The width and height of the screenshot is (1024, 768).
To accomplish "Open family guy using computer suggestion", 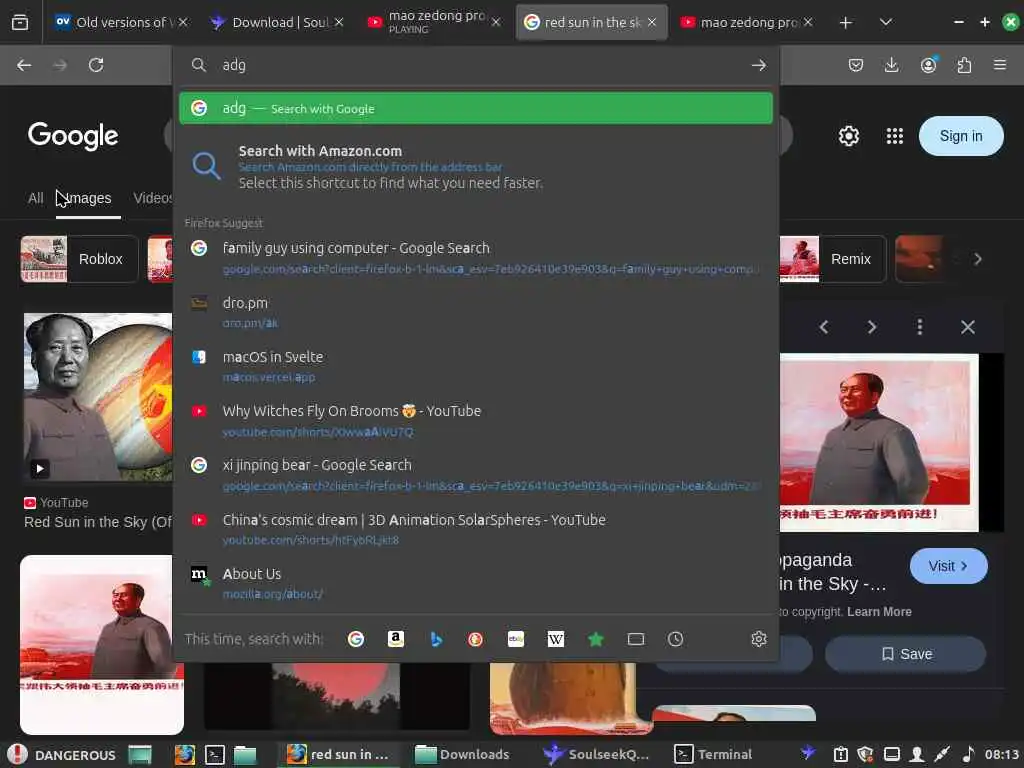I will tap(475, 258).
